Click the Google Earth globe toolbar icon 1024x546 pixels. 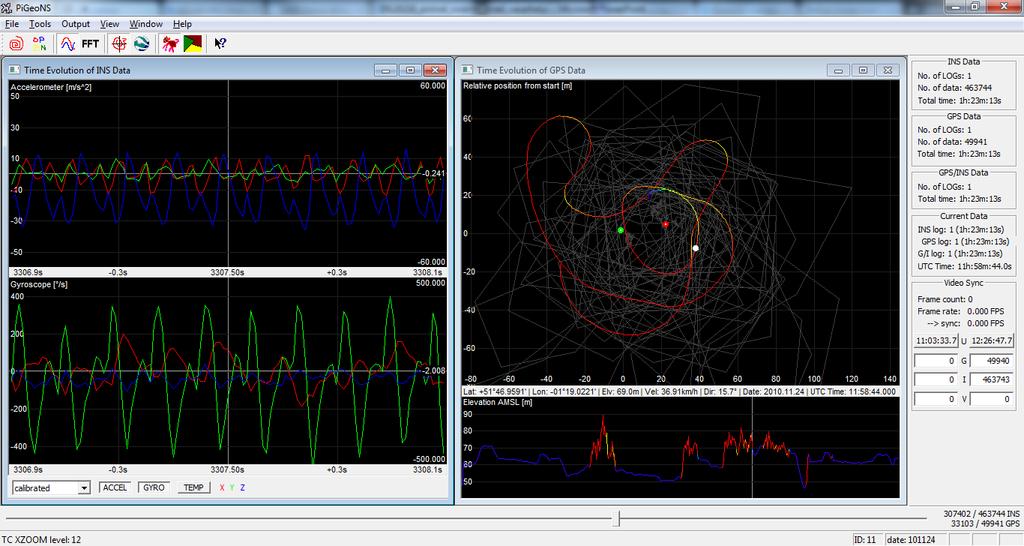click(142, 44)
